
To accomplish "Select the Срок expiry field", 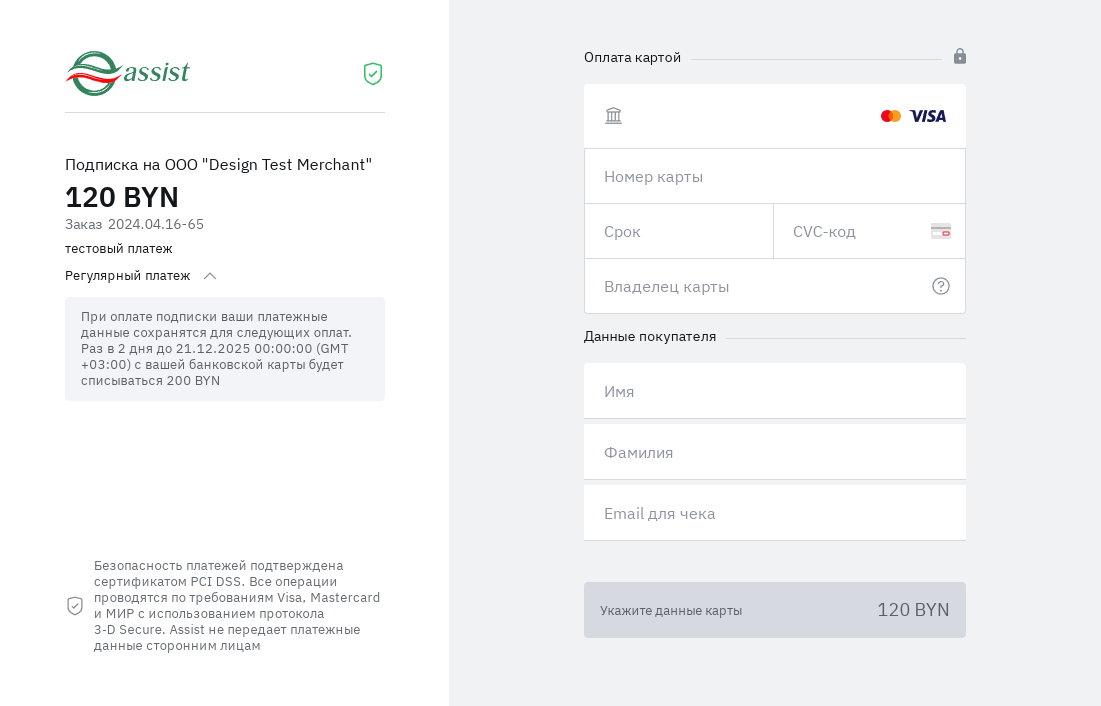I will (x=678, y=231).
